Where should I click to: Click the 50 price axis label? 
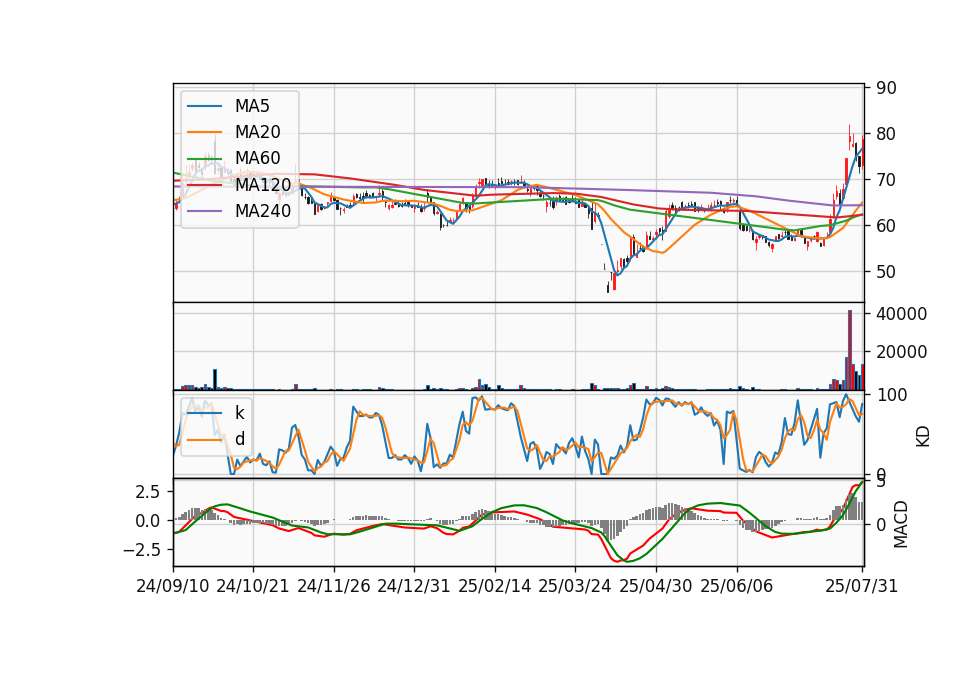(x=886, y=272)
